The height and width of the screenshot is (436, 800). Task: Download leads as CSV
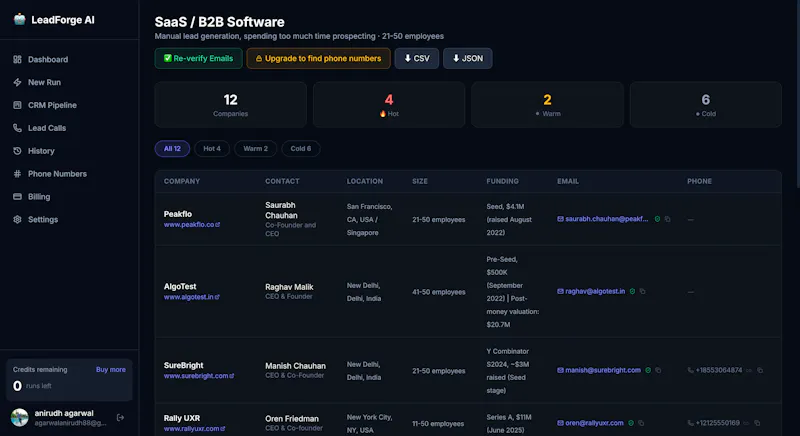416,58
